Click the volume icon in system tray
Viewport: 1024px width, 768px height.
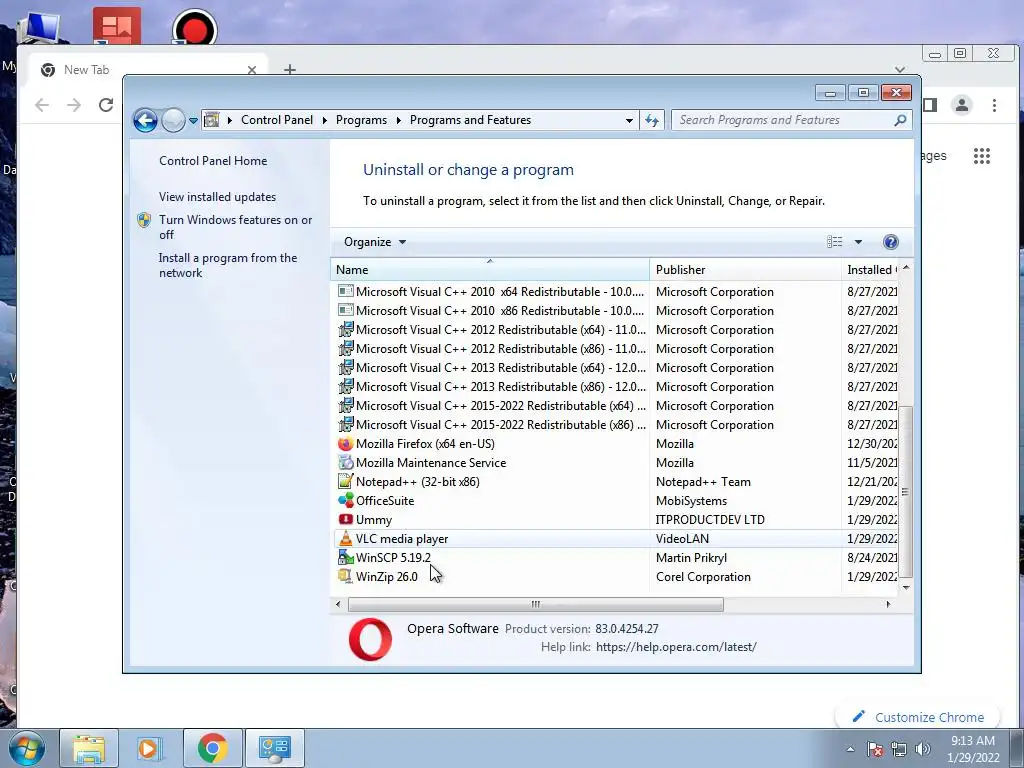tap(923, 749)
